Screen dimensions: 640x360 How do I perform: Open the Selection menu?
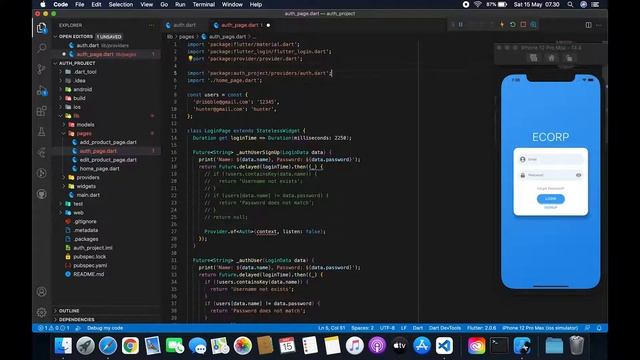pos(120,4)
